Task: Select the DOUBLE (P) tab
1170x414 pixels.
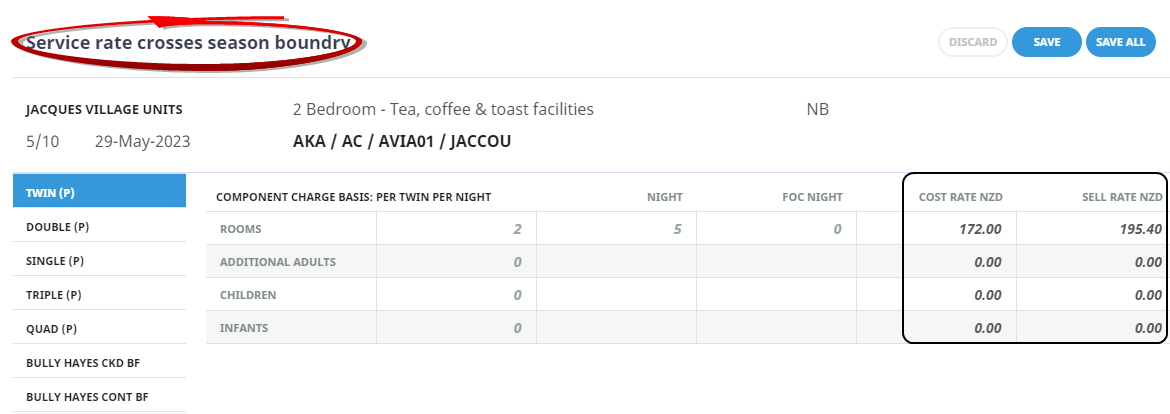Action: 99,226
